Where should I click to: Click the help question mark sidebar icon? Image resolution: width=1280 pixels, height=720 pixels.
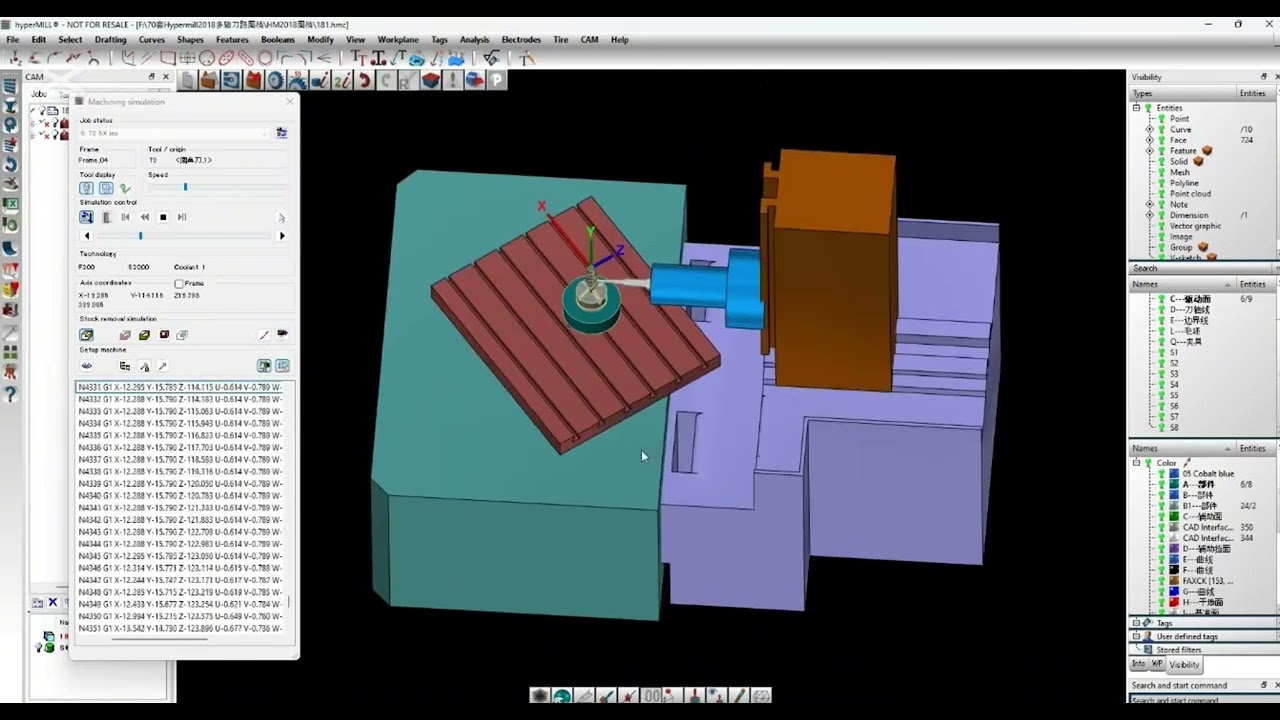tap(10, 396)
